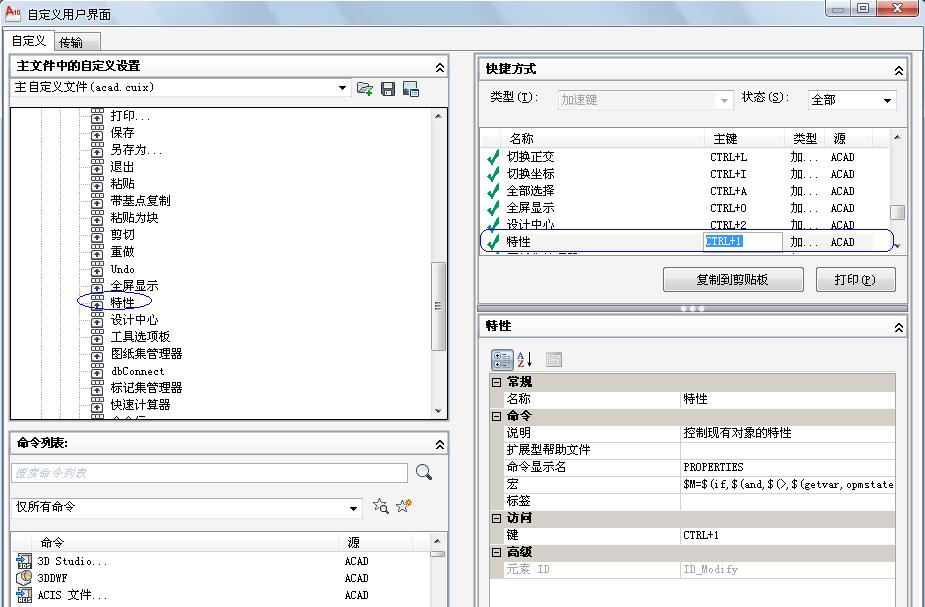Select 特性 in the customization tree
This screenshot has width=925, height=607.
123,303
